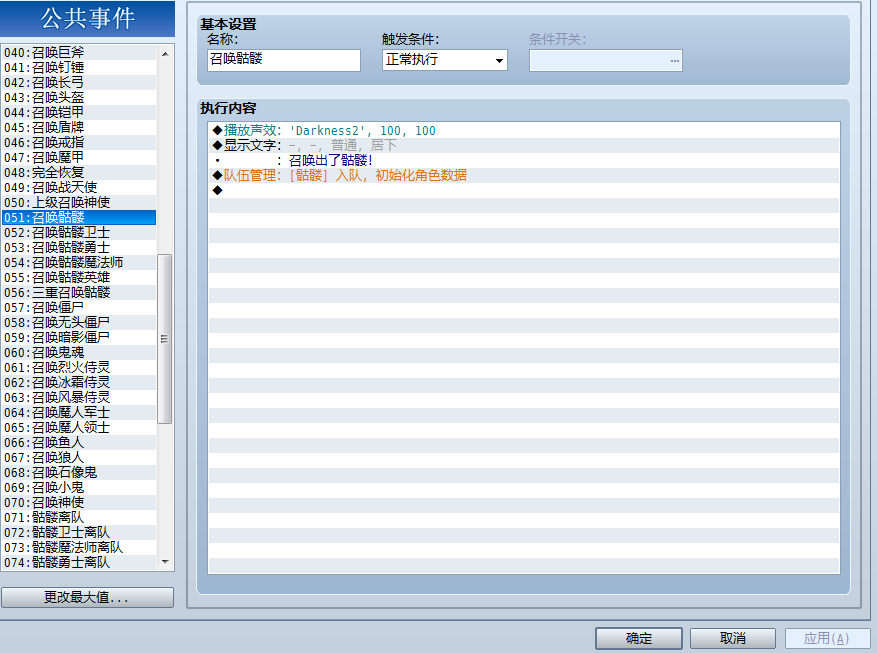
Task: Select list entry 056:三重召唤骷髅
Action: pyautogui.click(x=79, y=292)
